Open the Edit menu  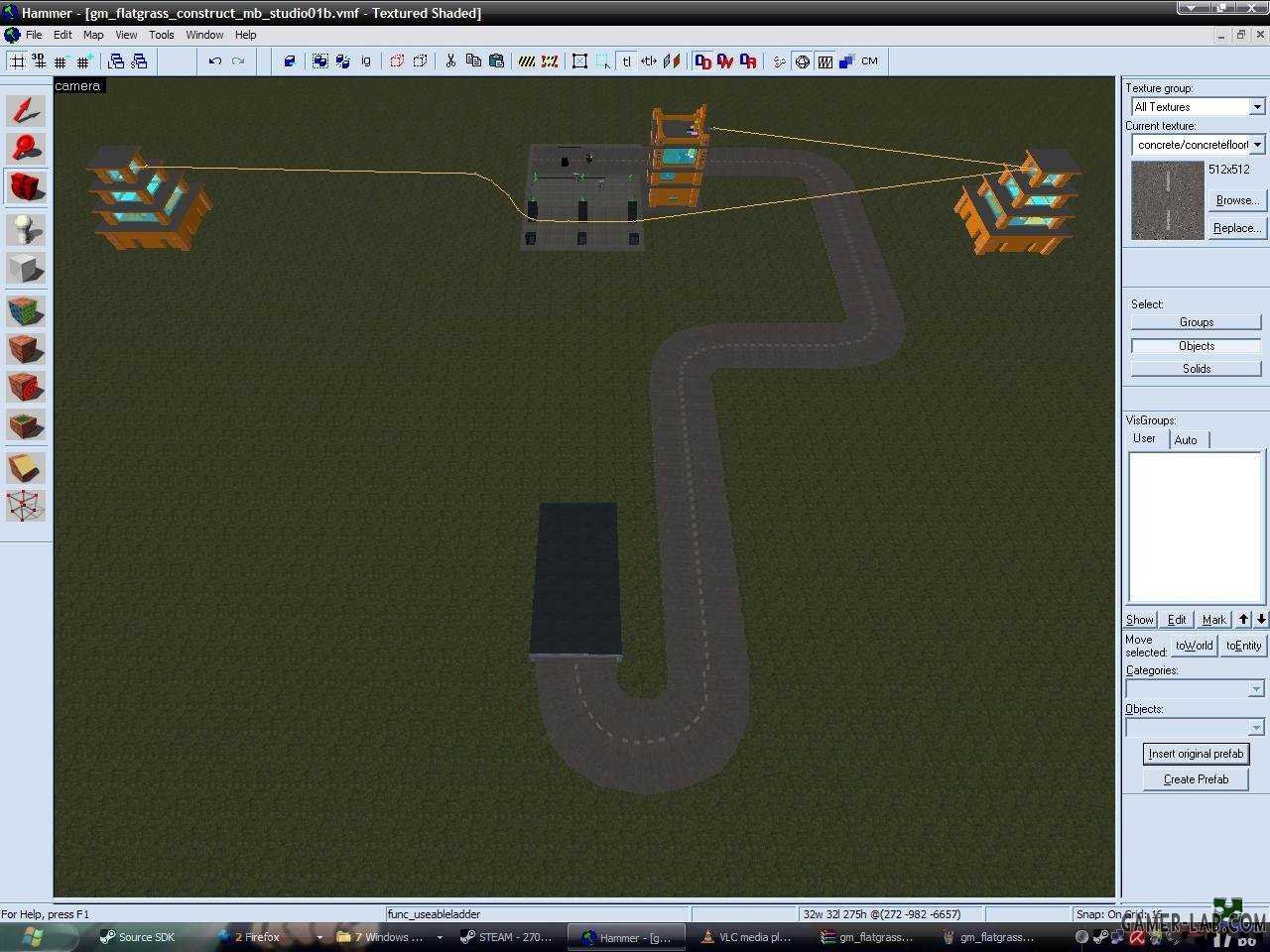[63, 35]
